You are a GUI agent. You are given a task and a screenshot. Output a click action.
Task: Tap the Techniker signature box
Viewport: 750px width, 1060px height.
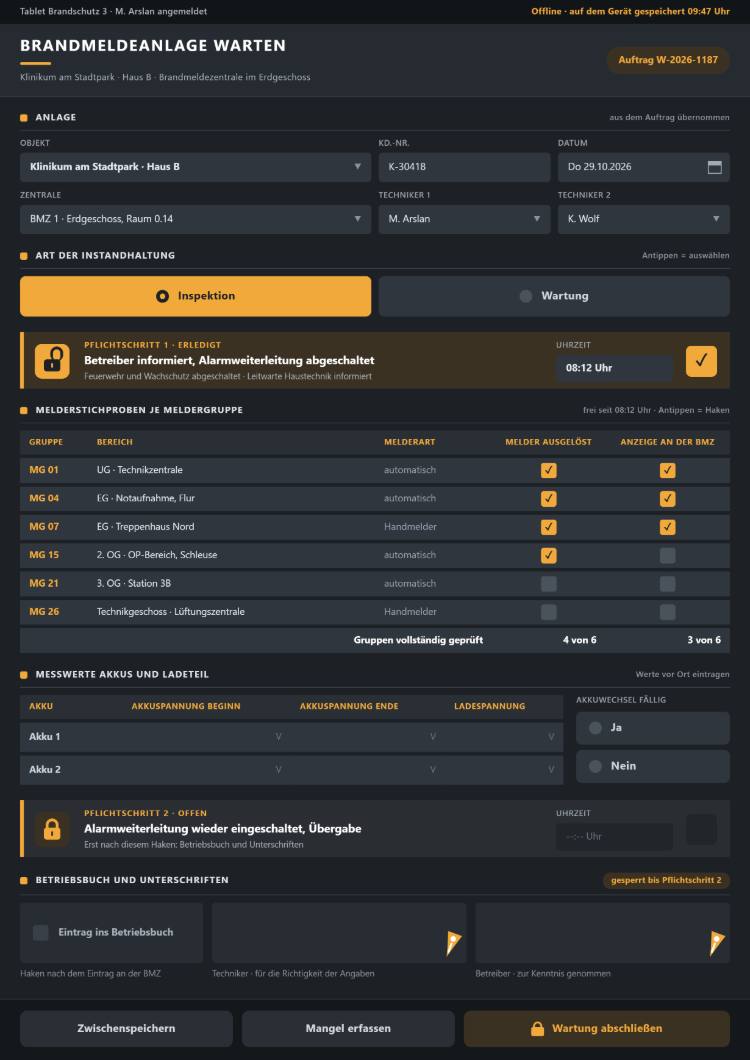[339, 933]
